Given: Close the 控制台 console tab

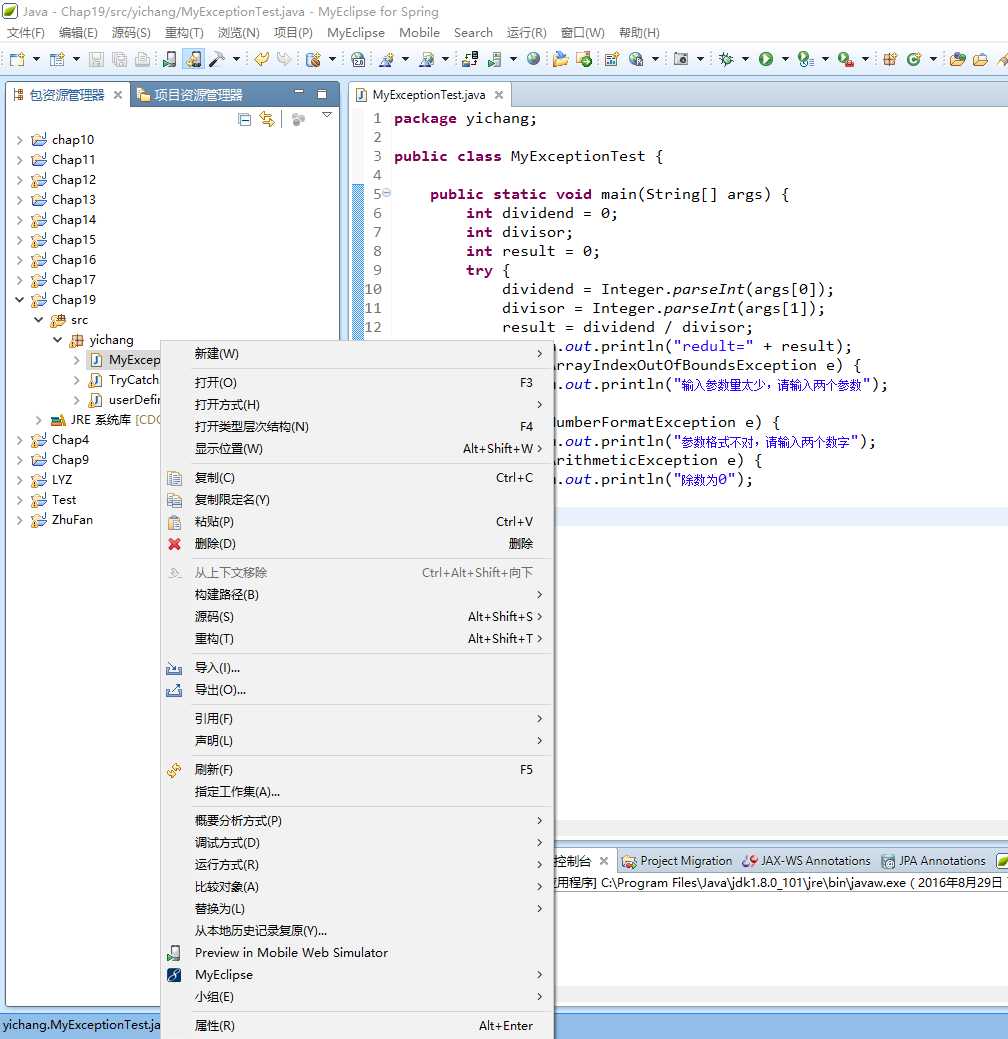Looking at the screenshot, I should [x=604, y=861].
